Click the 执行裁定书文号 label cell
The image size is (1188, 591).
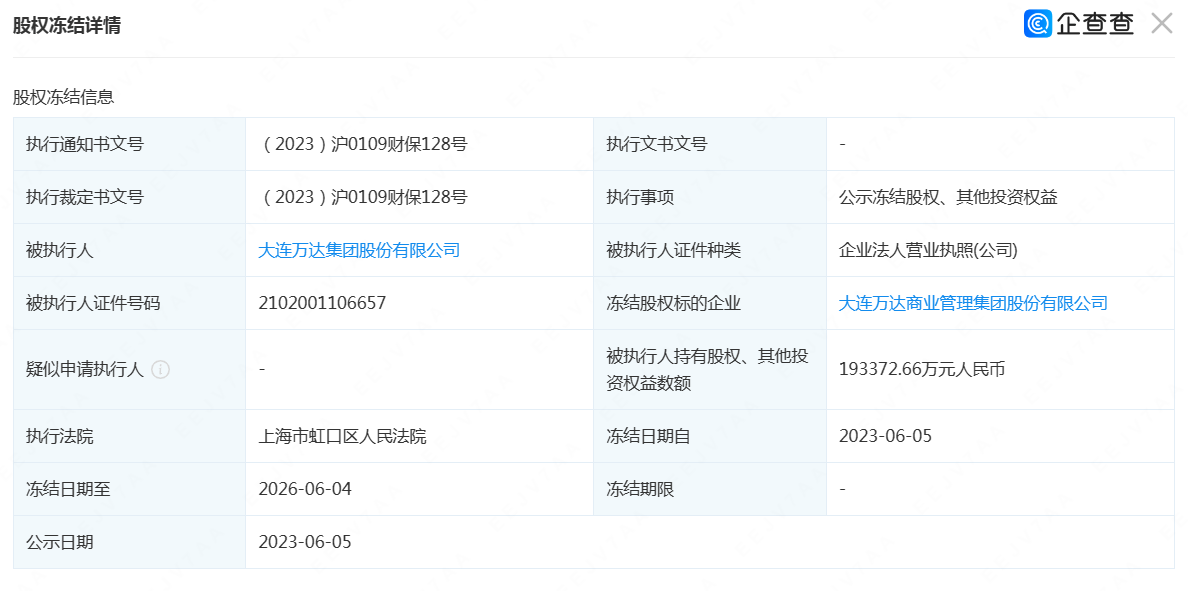tap(130, 197)
